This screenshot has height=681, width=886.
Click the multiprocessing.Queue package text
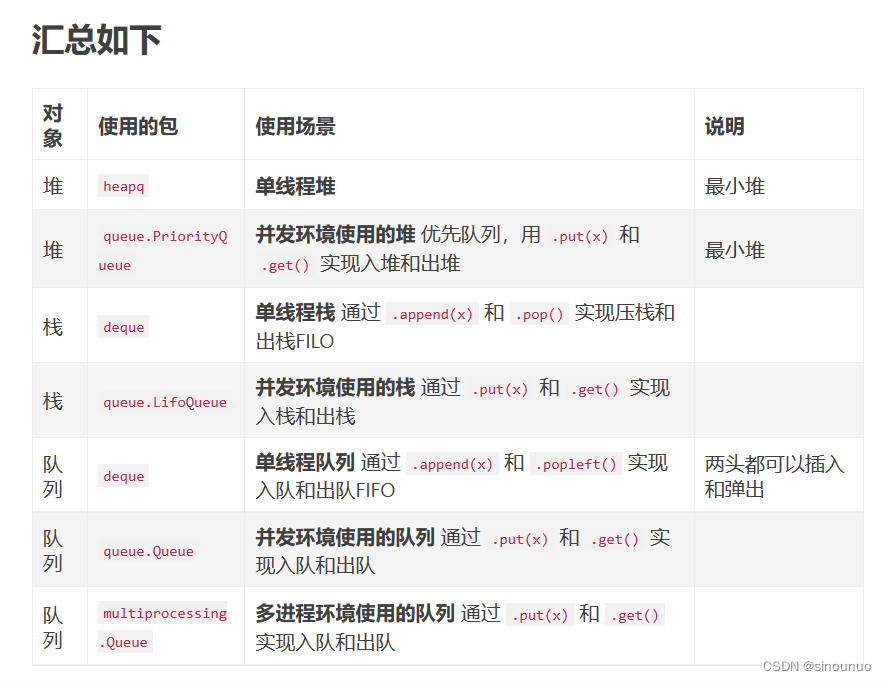click(163, 626)
